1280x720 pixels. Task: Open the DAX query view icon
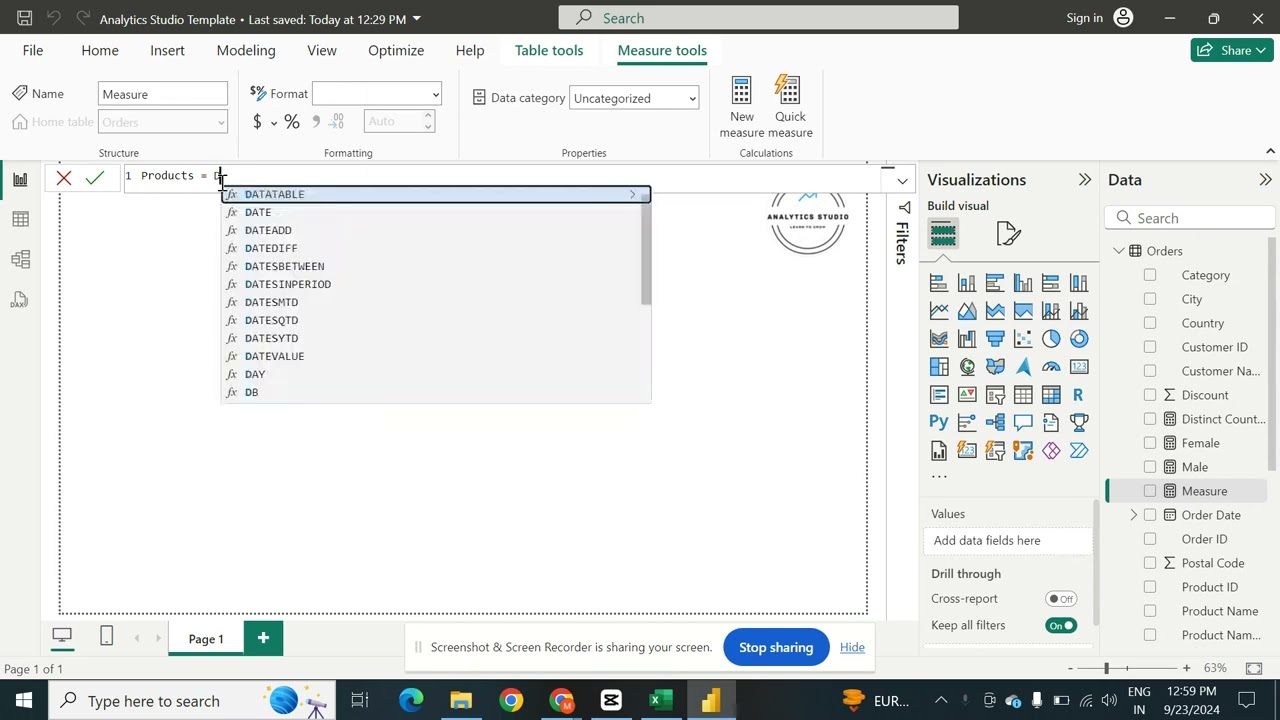(20, 300)
